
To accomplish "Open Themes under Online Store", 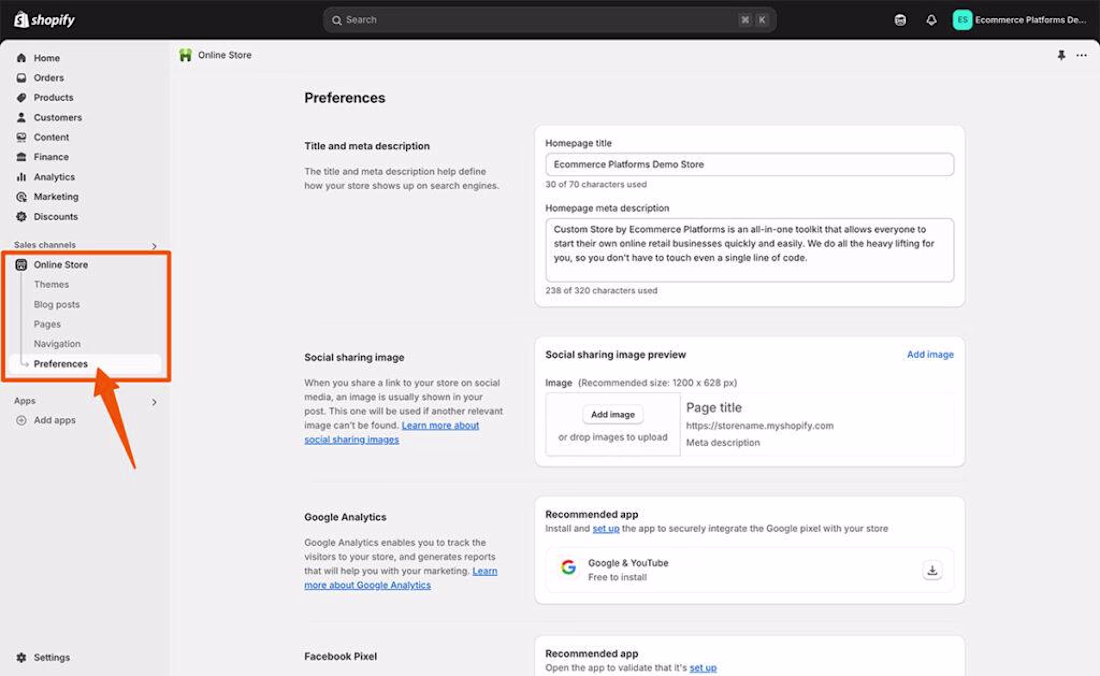I will point(51,285).
